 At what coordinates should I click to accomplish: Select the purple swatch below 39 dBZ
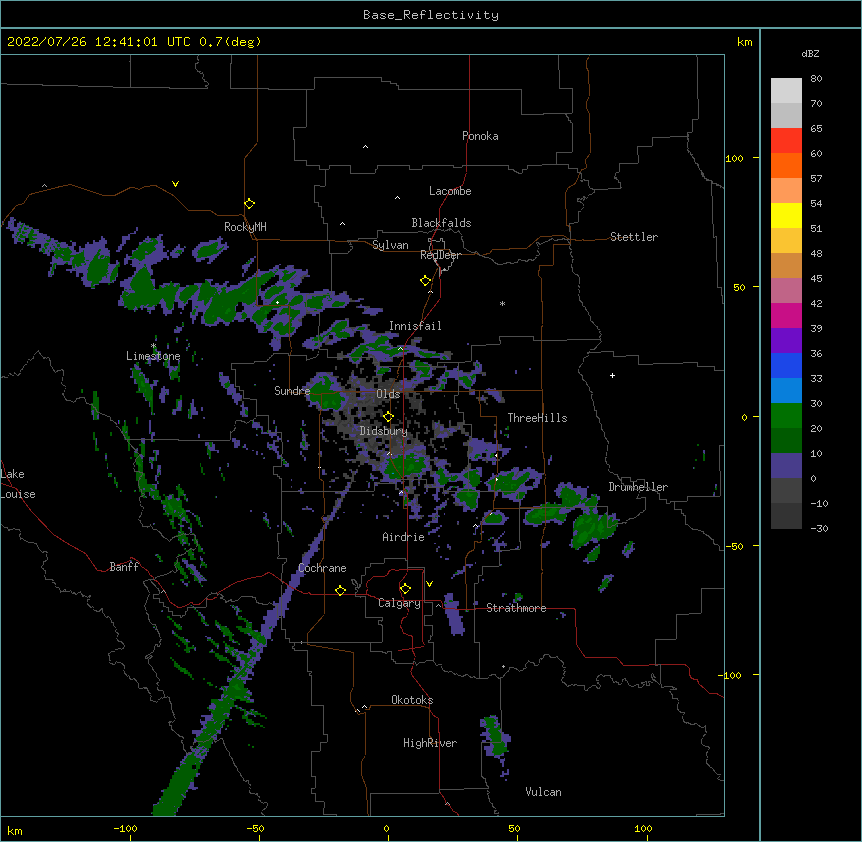click(x=786, y=341)
